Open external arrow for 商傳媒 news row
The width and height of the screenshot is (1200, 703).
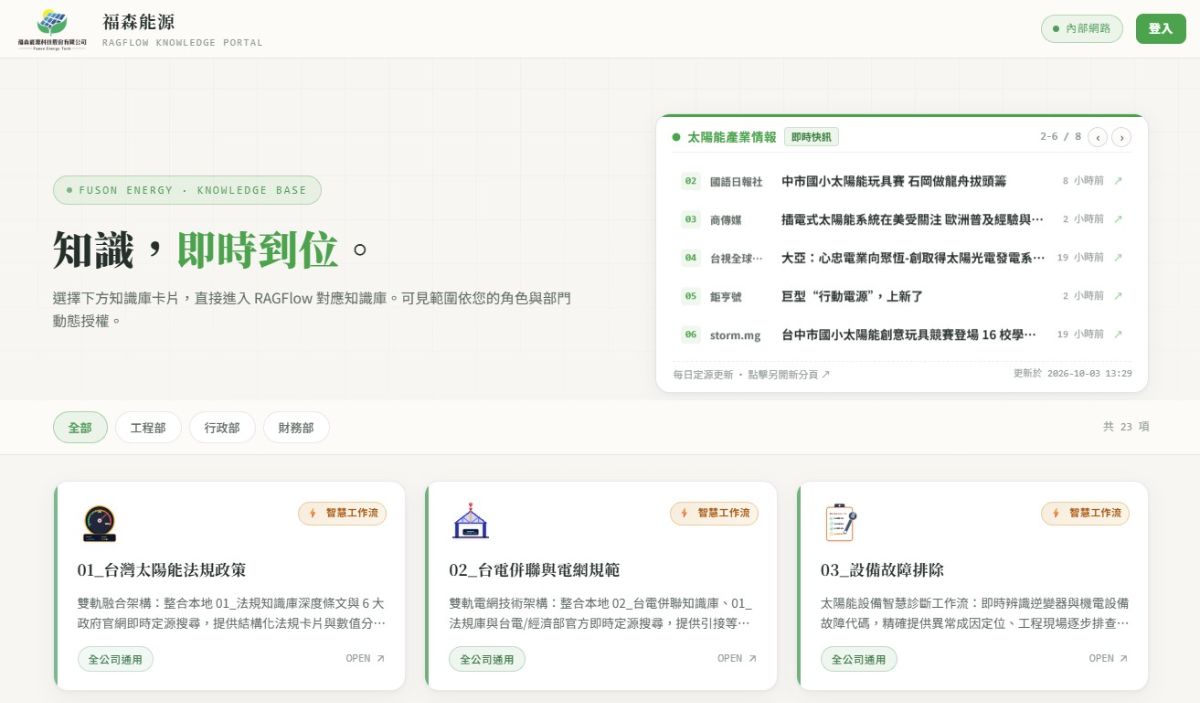(x=1118, y=219)
